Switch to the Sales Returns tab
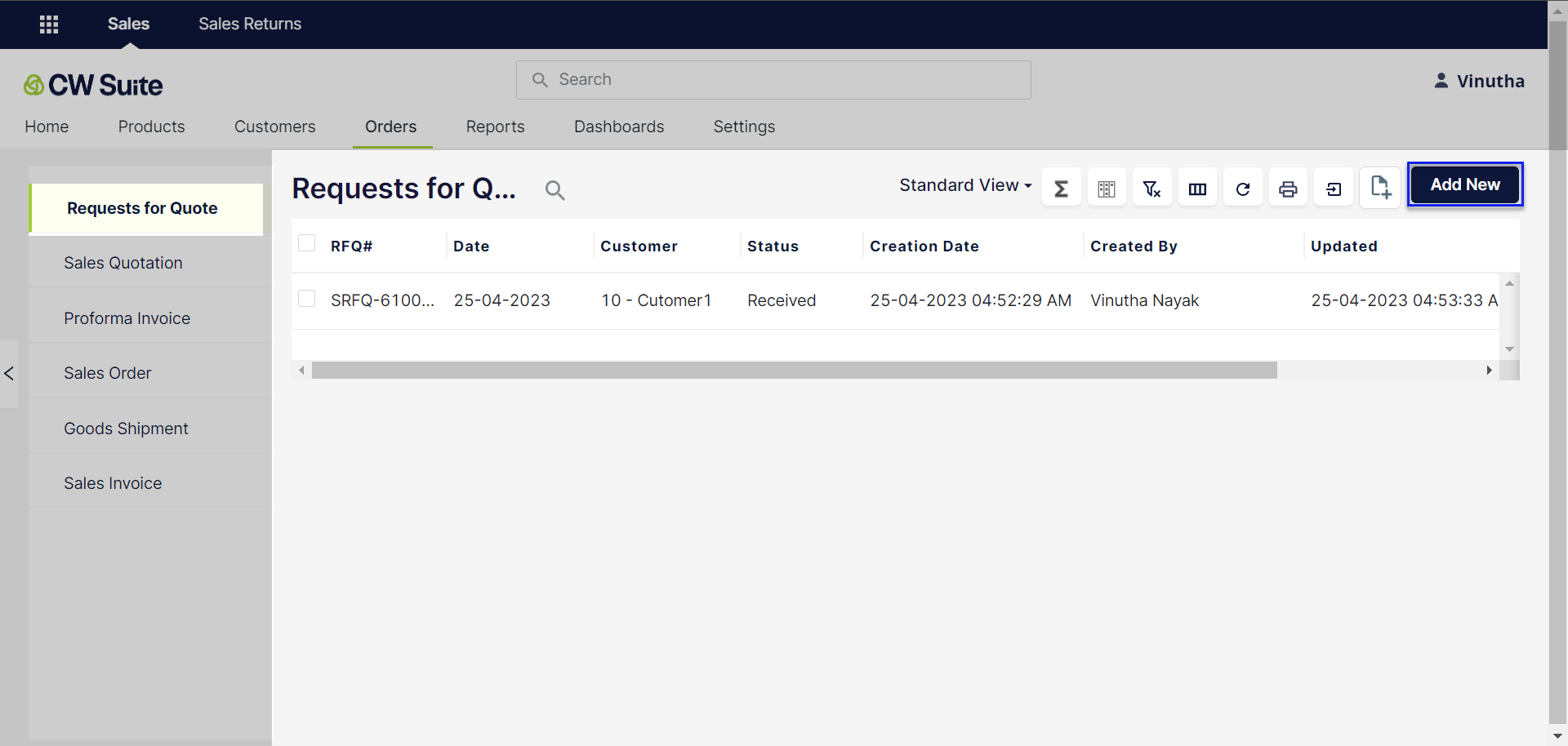The image size is (1568, 746). click(250, 24)
